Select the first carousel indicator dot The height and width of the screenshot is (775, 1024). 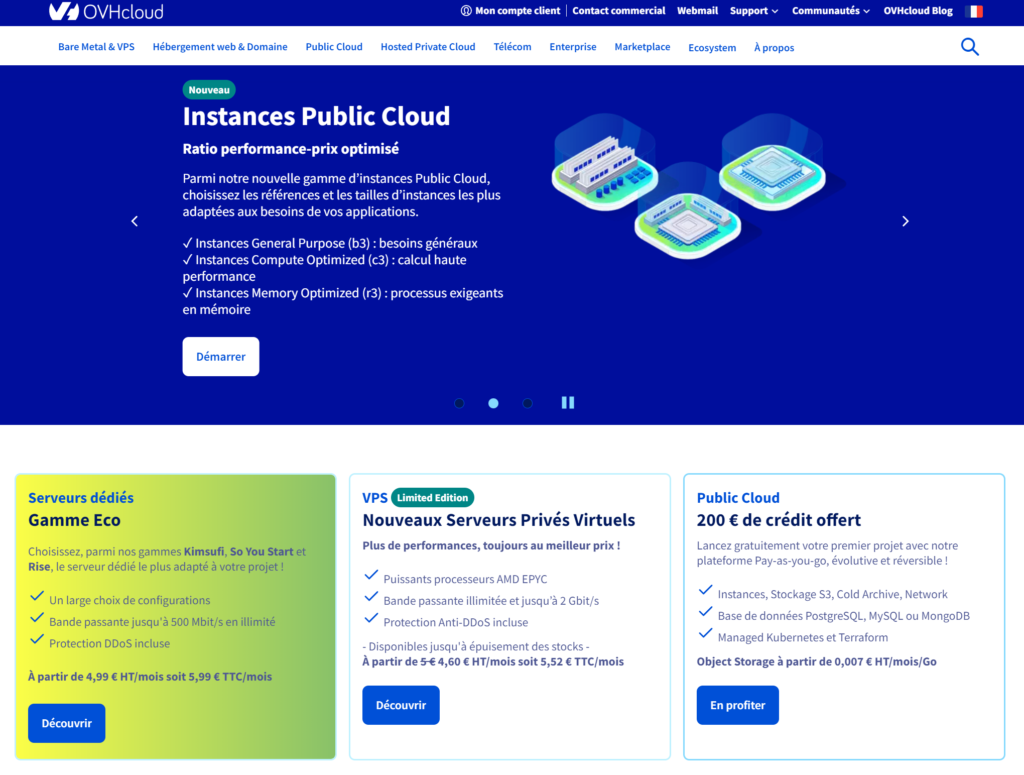(x=459, y=403)
